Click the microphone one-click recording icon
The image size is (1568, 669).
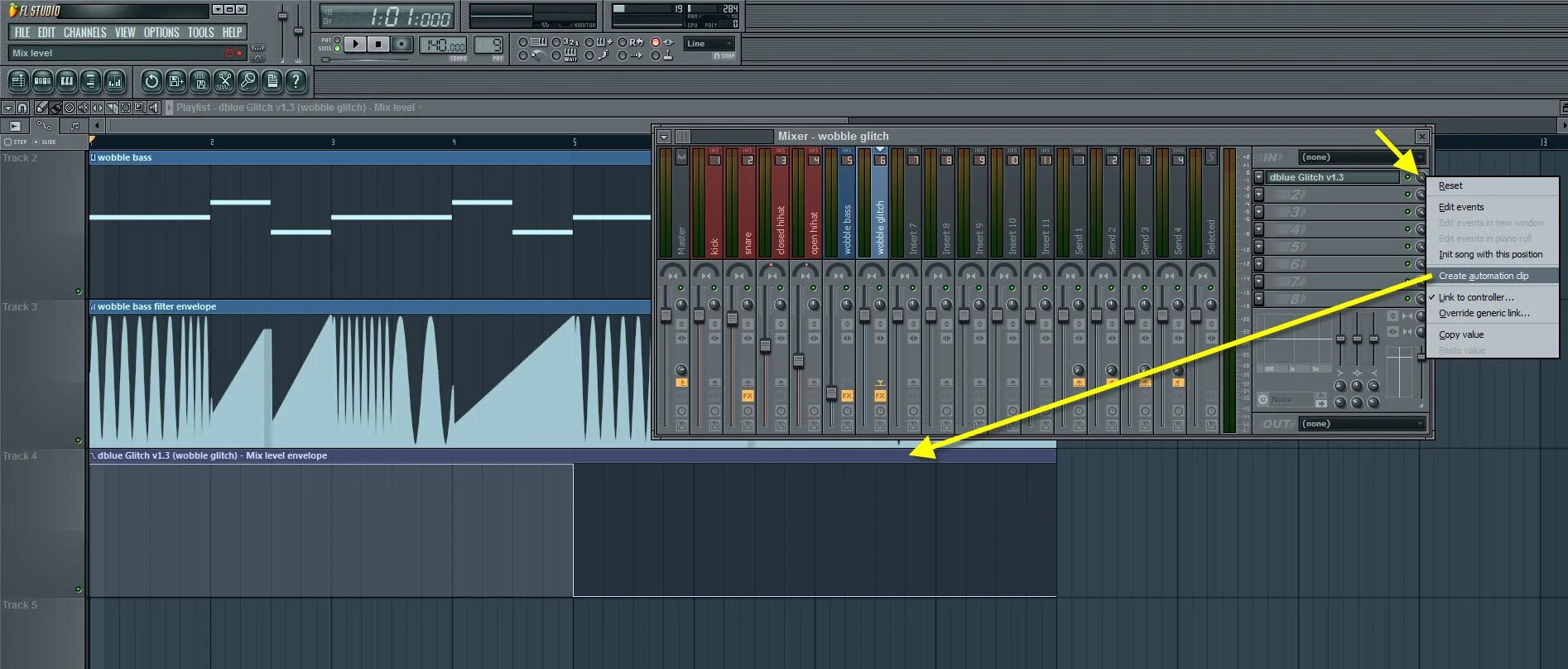248,80
